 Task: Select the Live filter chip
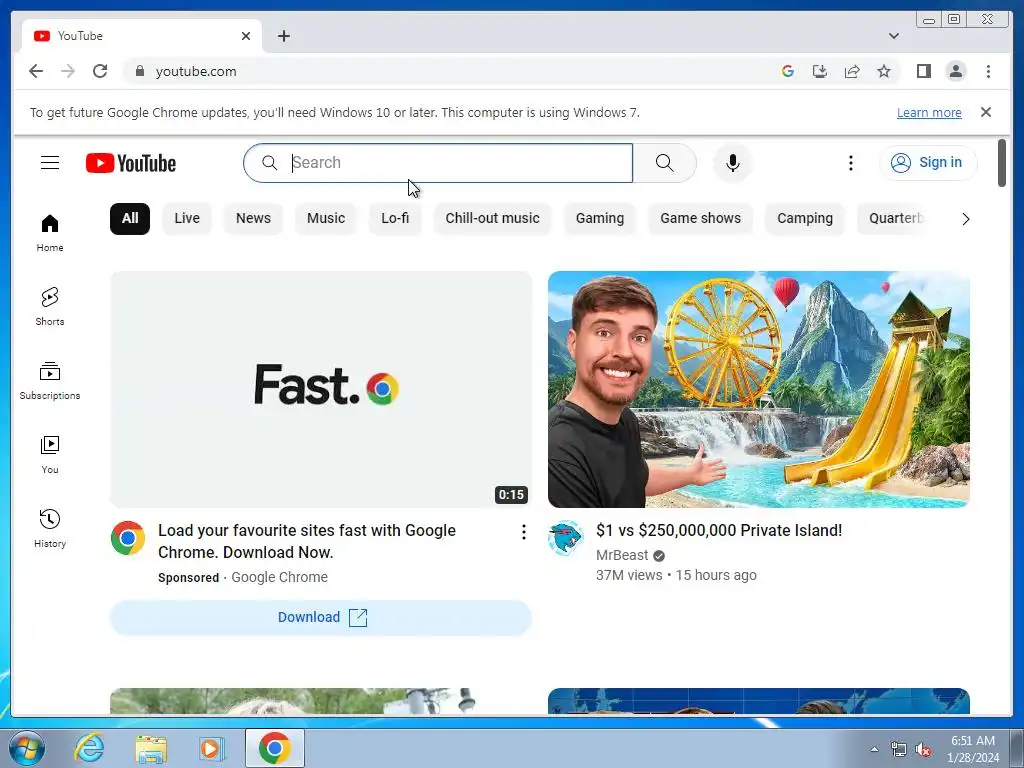pos(187,218)
